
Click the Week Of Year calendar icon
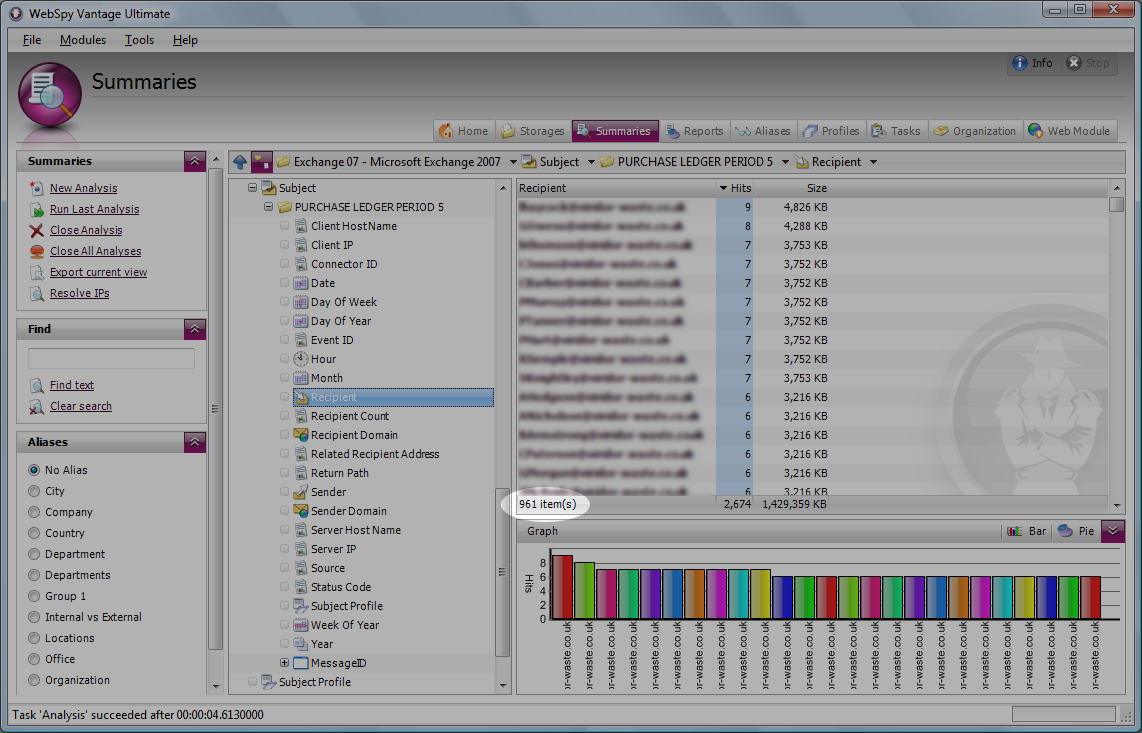point(301,625)
